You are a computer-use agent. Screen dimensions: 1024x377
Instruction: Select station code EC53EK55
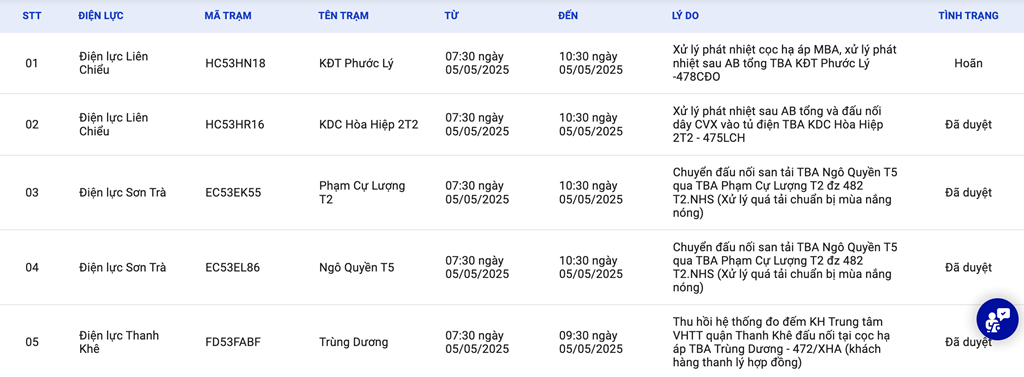click(233, 193)
